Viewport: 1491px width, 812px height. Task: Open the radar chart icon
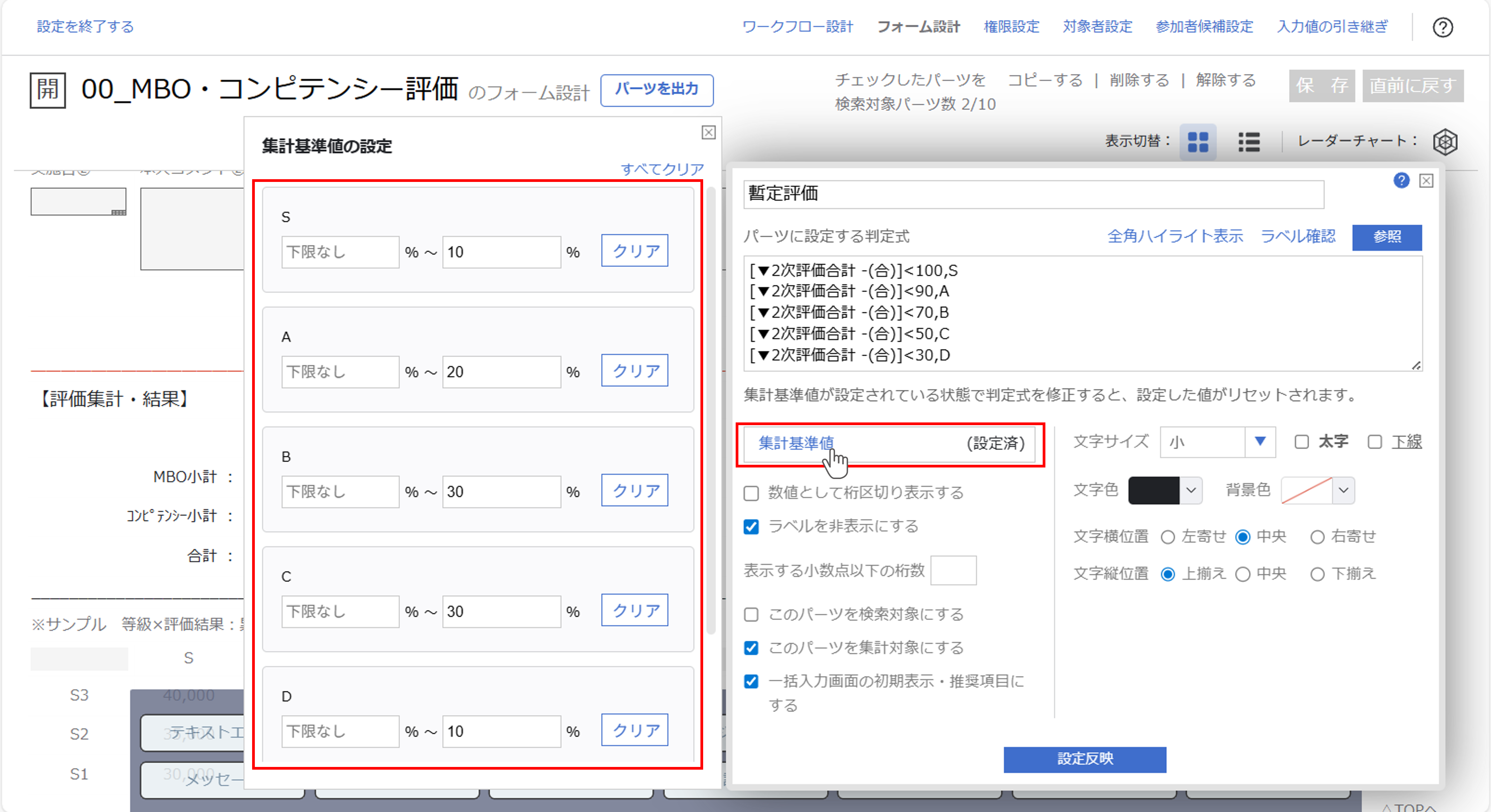point(1445,142)
